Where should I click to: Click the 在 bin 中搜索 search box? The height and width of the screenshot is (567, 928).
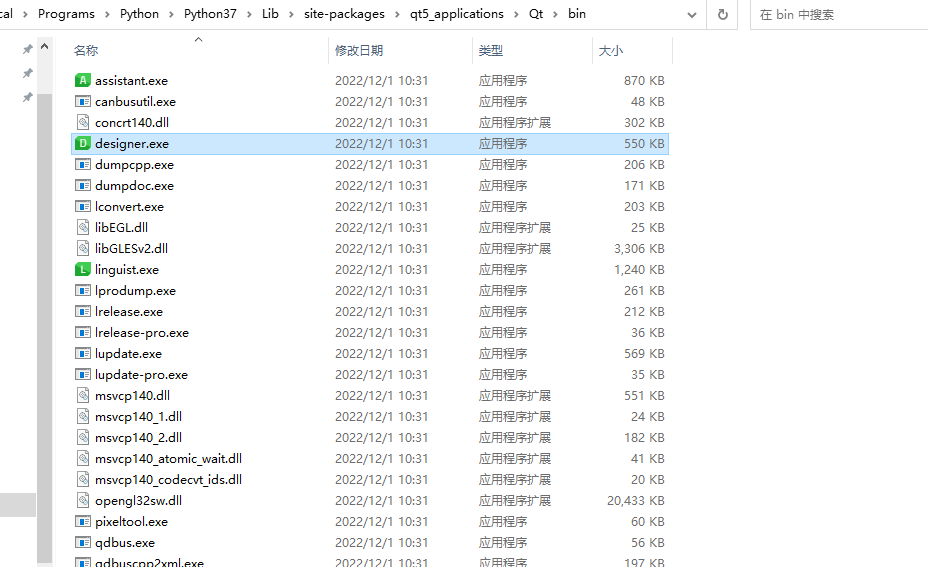click(835, 14)
